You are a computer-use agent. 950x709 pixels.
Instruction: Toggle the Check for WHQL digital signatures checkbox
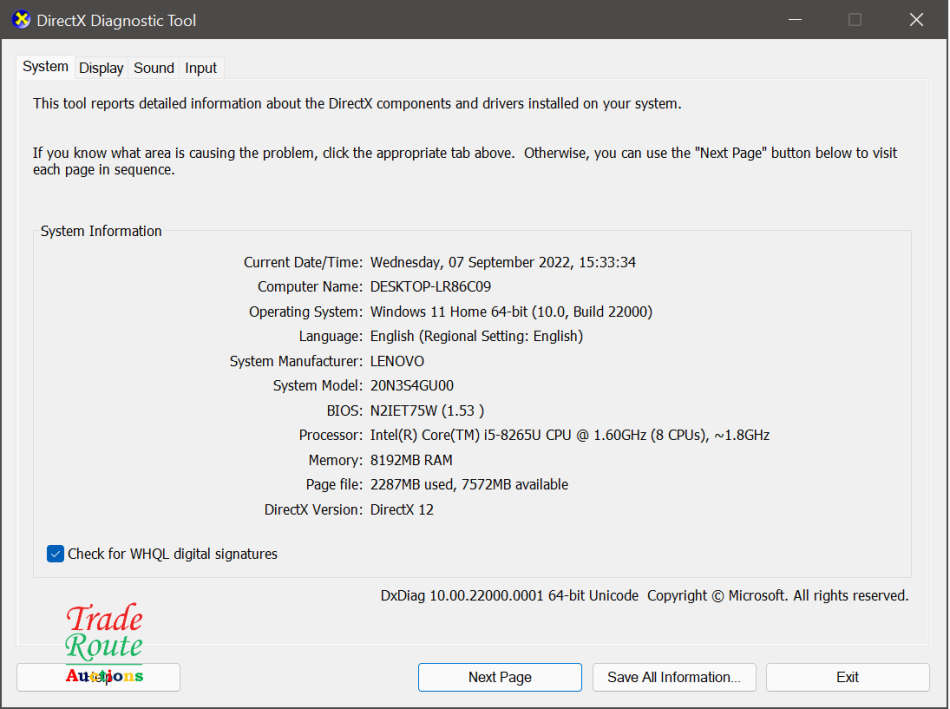[x=55, y=553]
